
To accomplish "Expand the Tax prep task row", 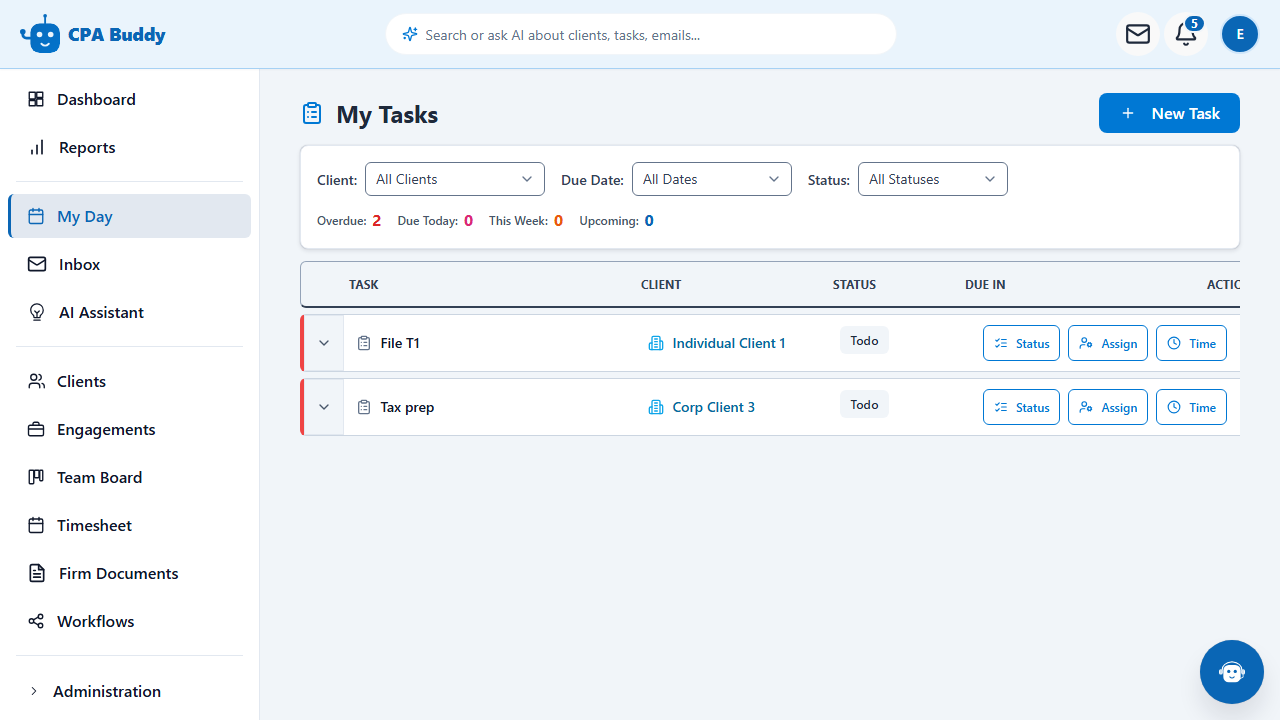I will (x=324, y=407).
